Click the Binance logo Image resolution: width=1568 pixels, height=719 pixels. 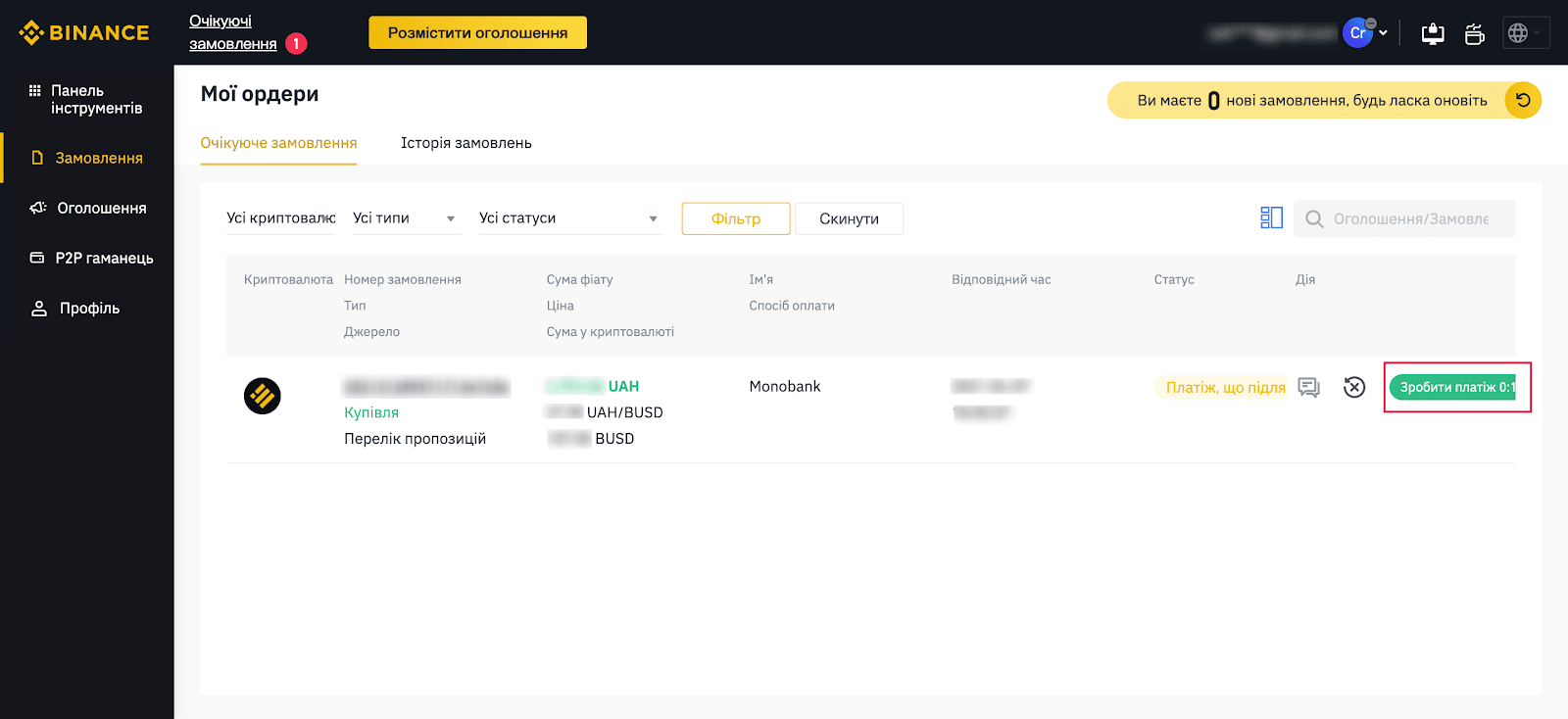click(x=84, y=32)
